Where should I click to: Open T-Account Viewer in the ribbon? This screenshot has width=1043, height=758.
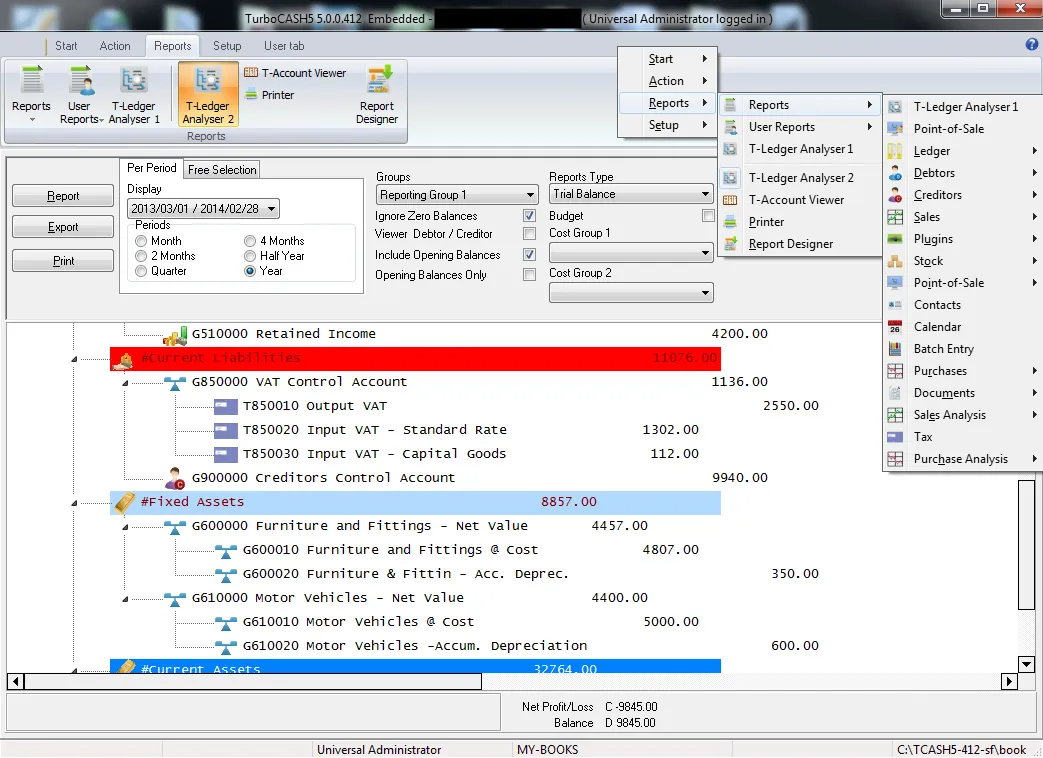pos(295,73)
